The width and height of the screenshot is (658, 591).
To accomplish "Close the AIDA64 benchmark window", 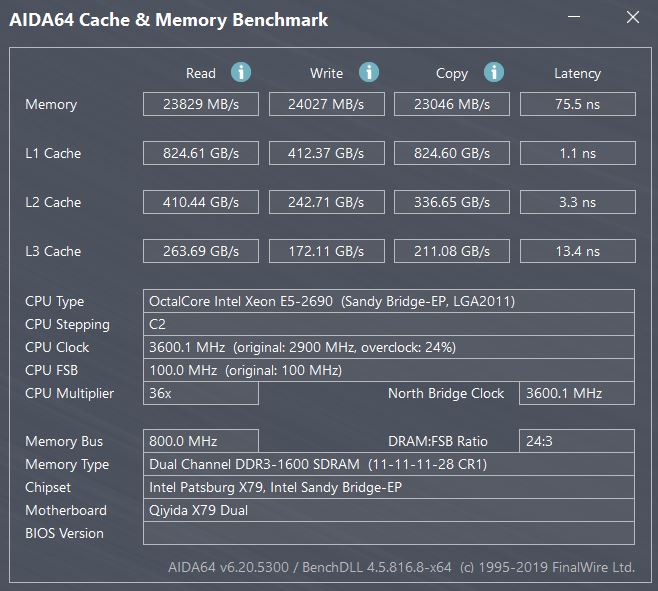I will 632,18.
